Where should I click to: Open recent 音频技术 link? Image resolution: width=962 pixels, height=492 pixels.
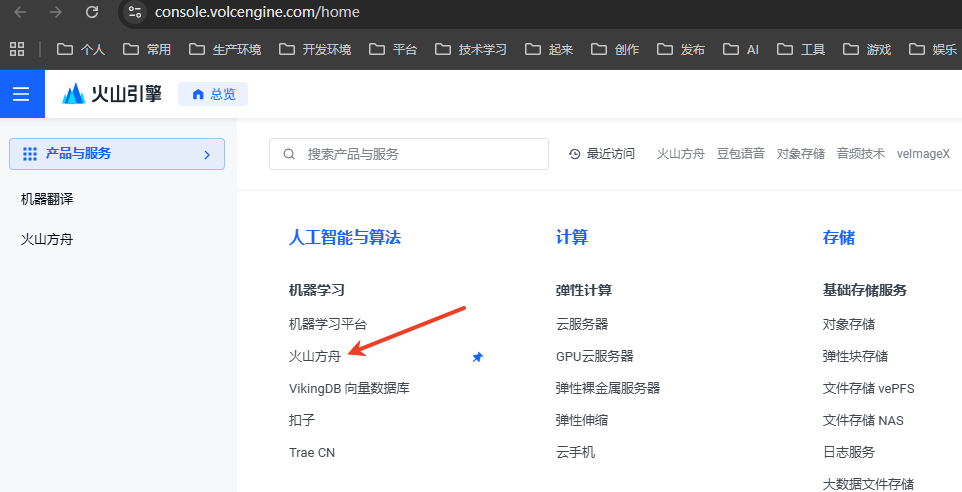tap(861, 153)
